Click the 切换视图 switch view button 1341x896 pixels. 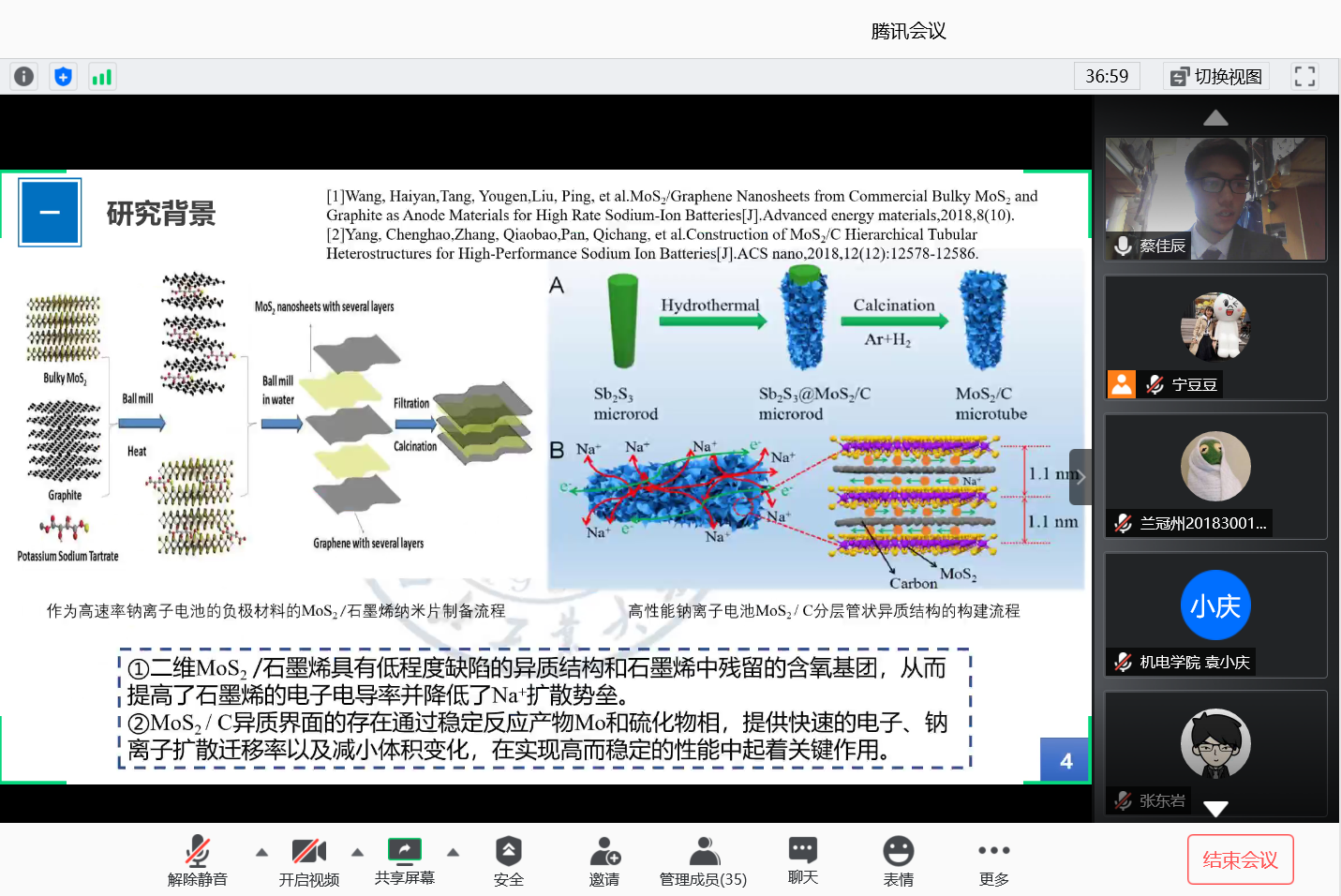[1216, 77]
